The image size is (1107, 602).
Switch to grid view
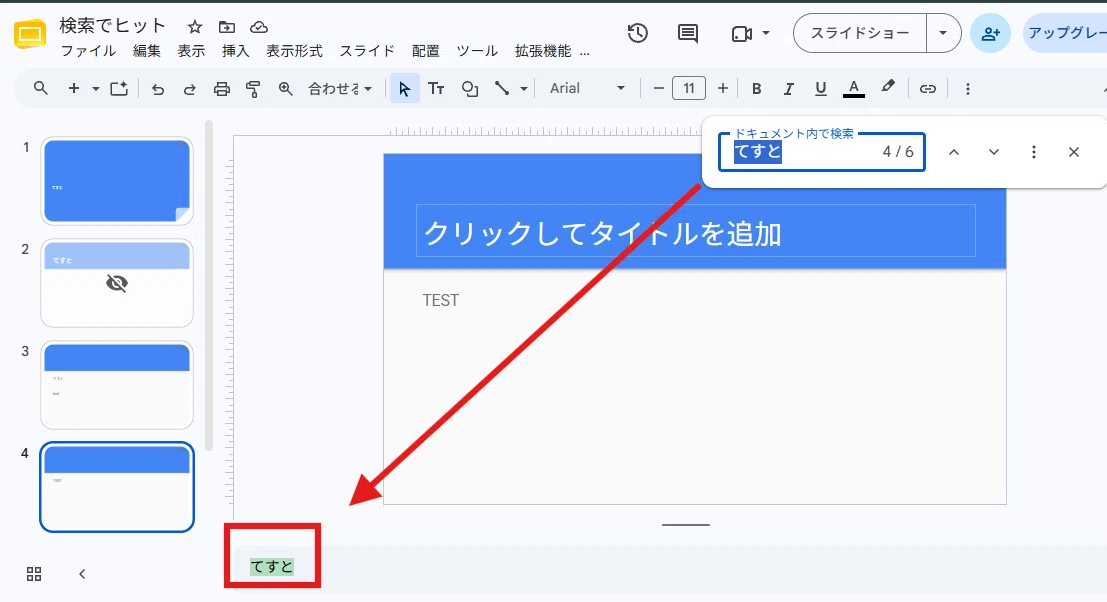(x=34, y=574)
